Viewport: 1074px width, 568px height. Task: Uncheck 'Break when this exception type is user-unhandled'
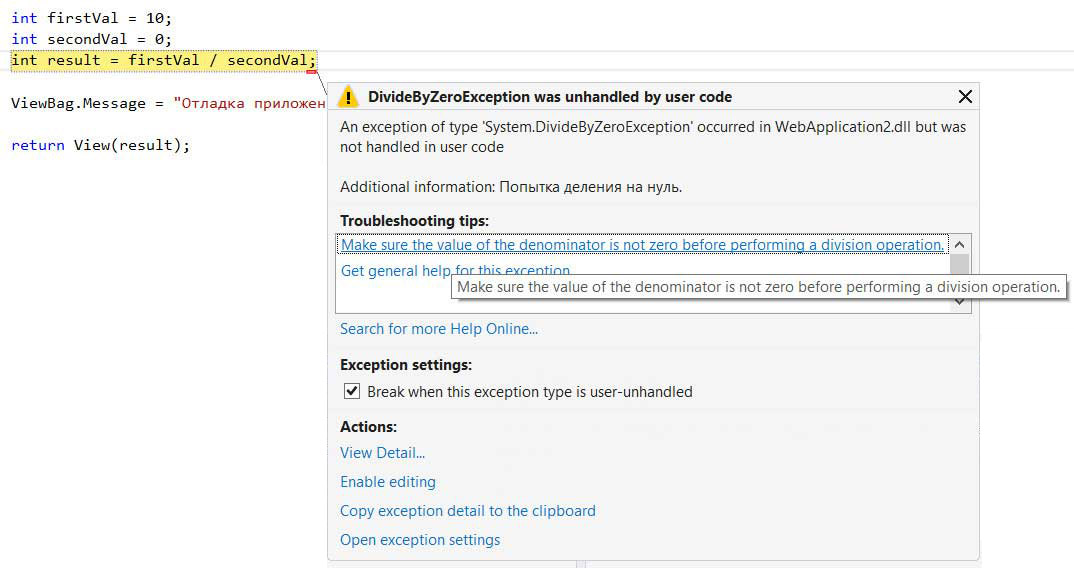(351, 391)
